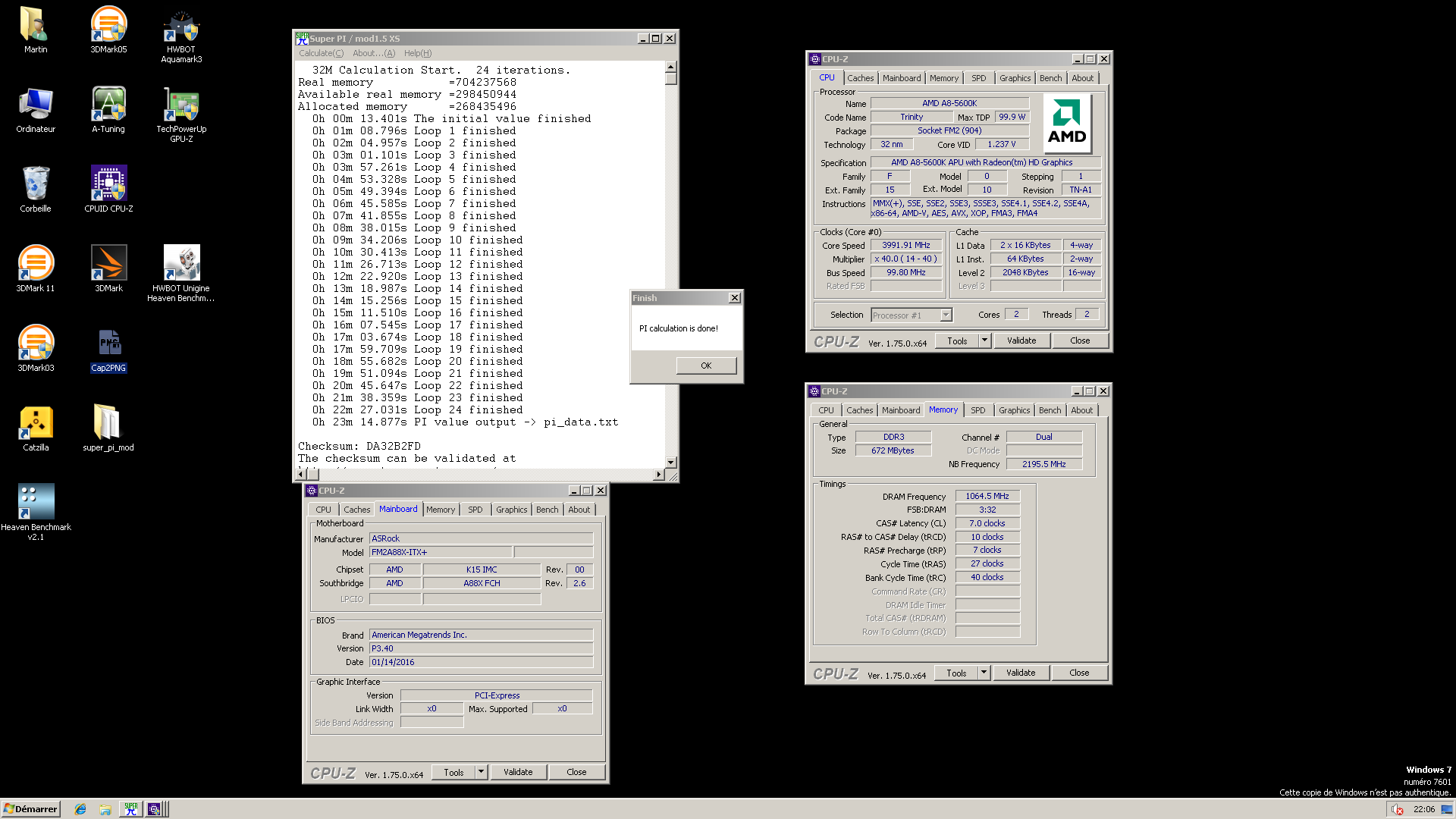Open HWBOT Aquamark3 shortcut
Viewport: 1456px width, 819px height.
pos(181,35)
